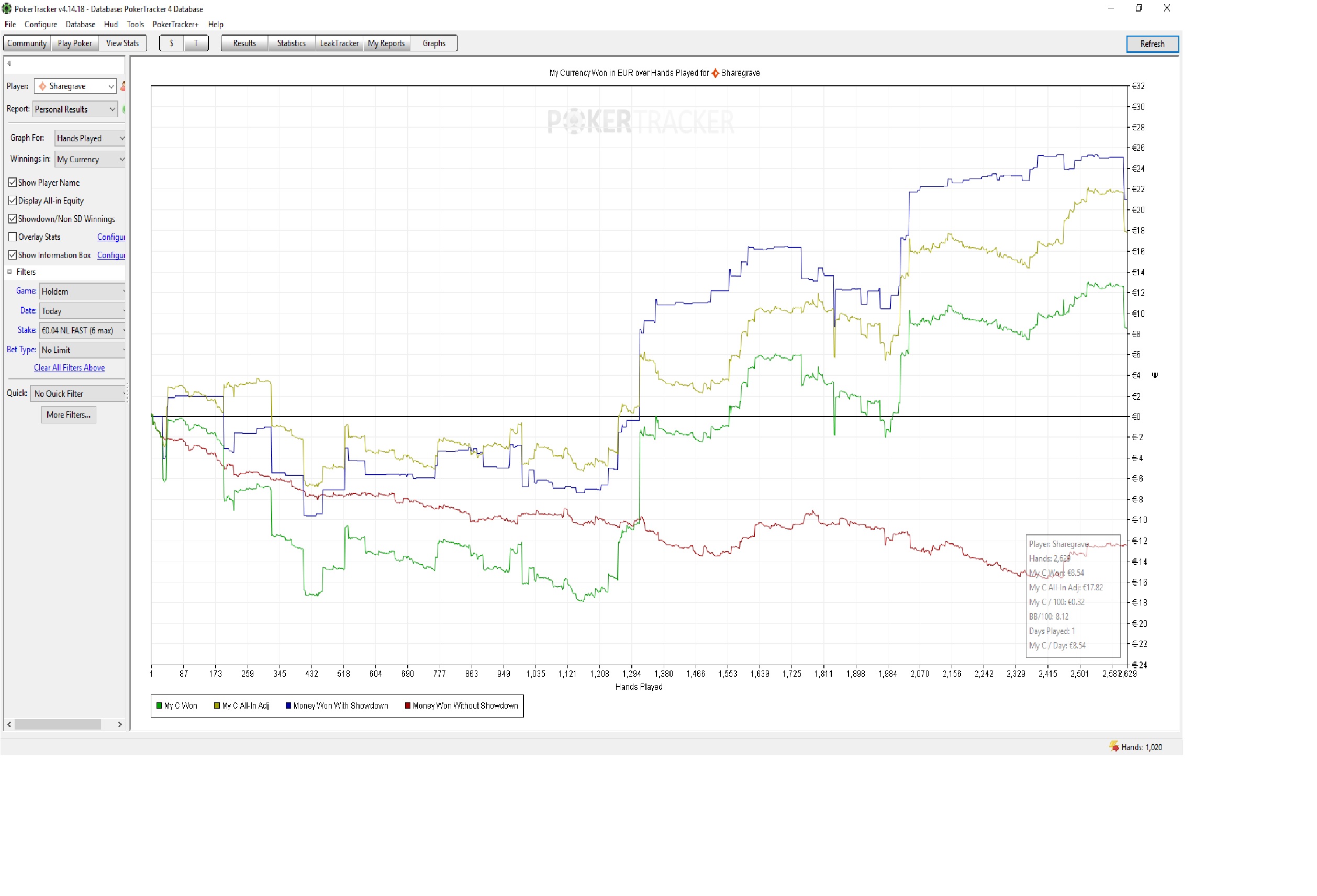Collapse the left sidebar with the arrow icon
Viewport: 1317px width, 896px height.
tap(9, 63)
